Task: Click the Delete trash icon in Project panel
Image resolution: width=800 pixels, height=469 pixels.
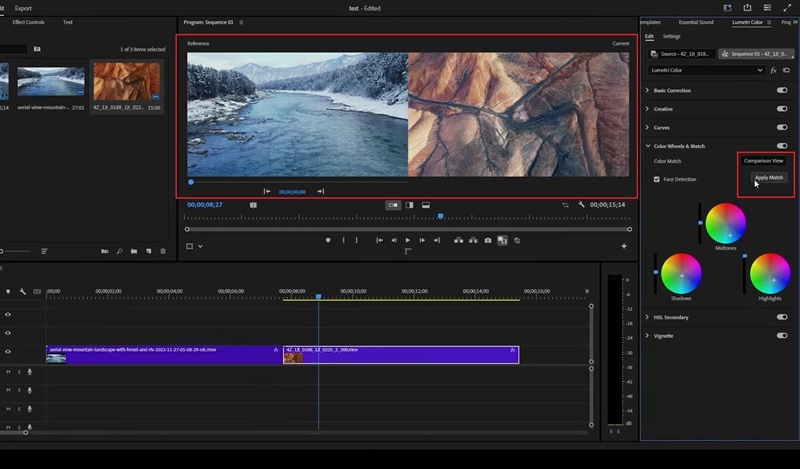Action: 163,251
